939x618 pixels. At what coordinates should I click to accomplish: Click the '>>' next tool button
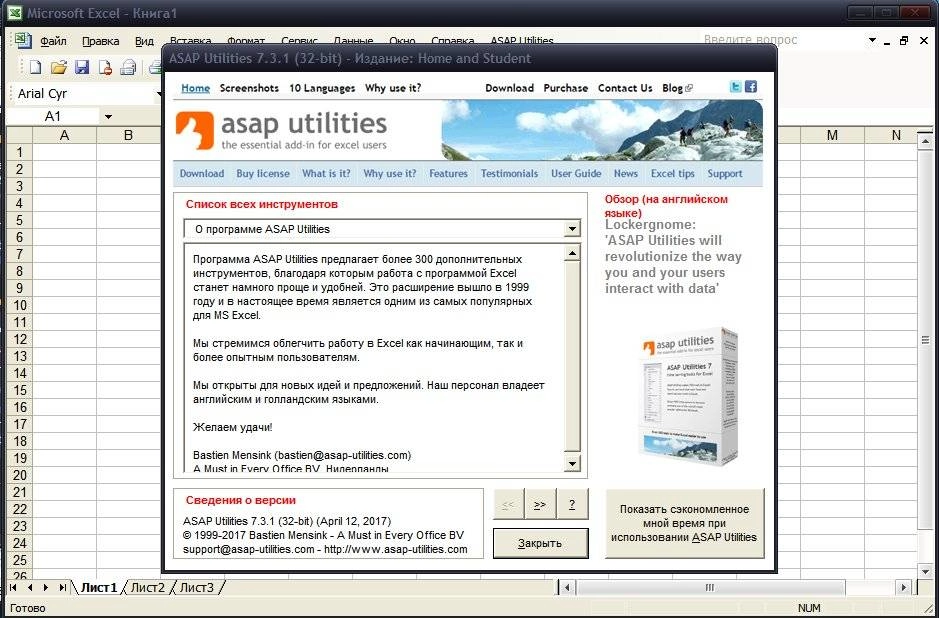tap(540, 504)
